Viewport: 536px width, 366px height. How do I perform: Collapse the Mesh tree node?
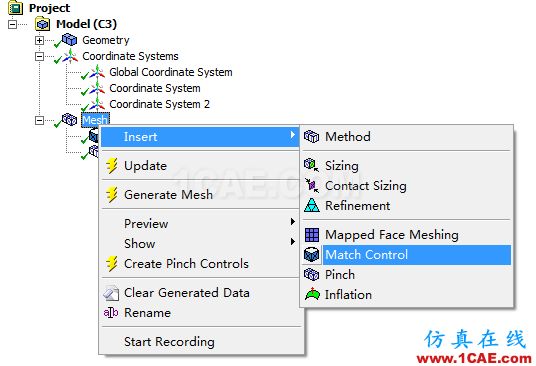coord(39,120)
